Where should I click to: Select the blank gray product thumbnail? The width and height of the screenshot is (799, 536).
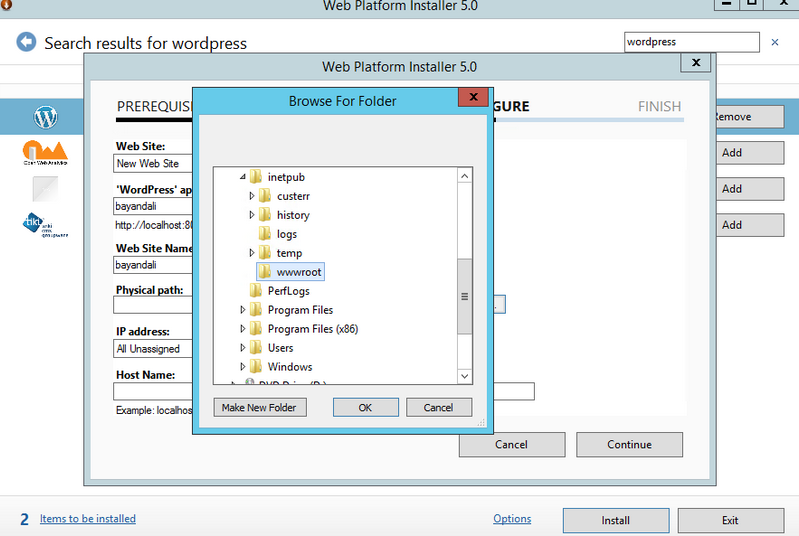coord(45,189)
